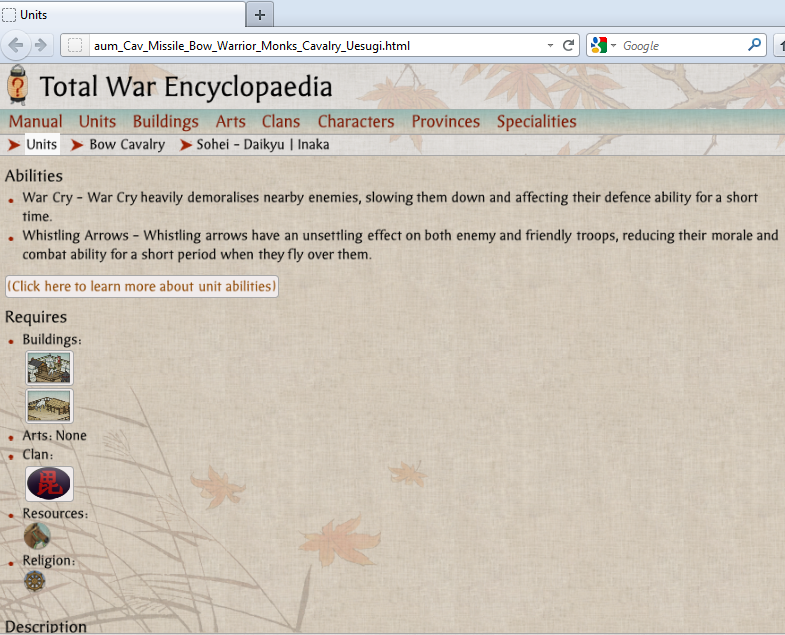785x635 pixels.
Task: Click the Bow Cavalry breadcrumb link
Action: point(127,144)
